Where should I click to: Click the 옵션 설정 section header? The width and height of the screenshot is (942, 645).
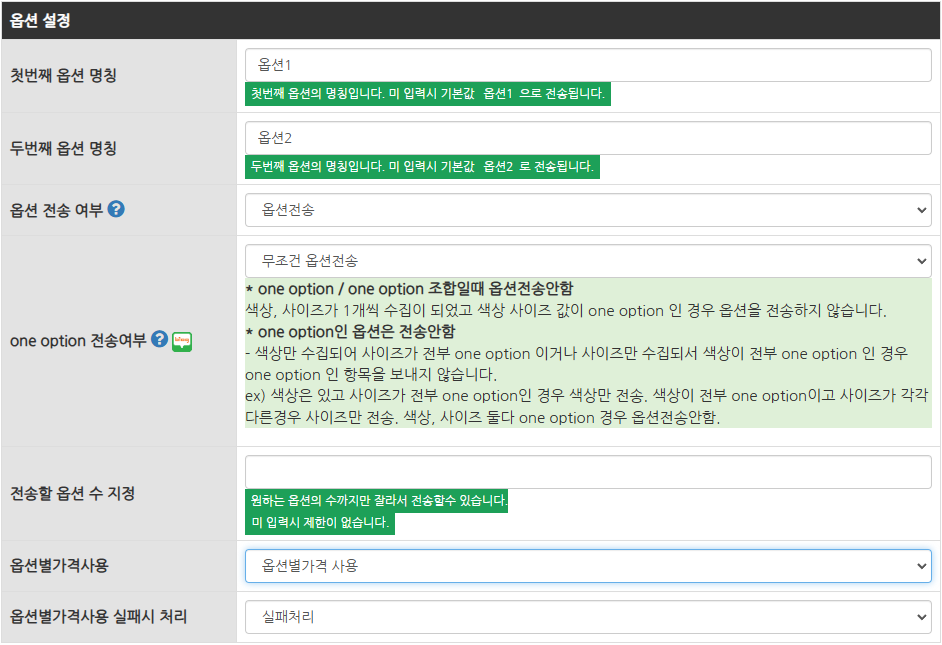coord(38,20)
